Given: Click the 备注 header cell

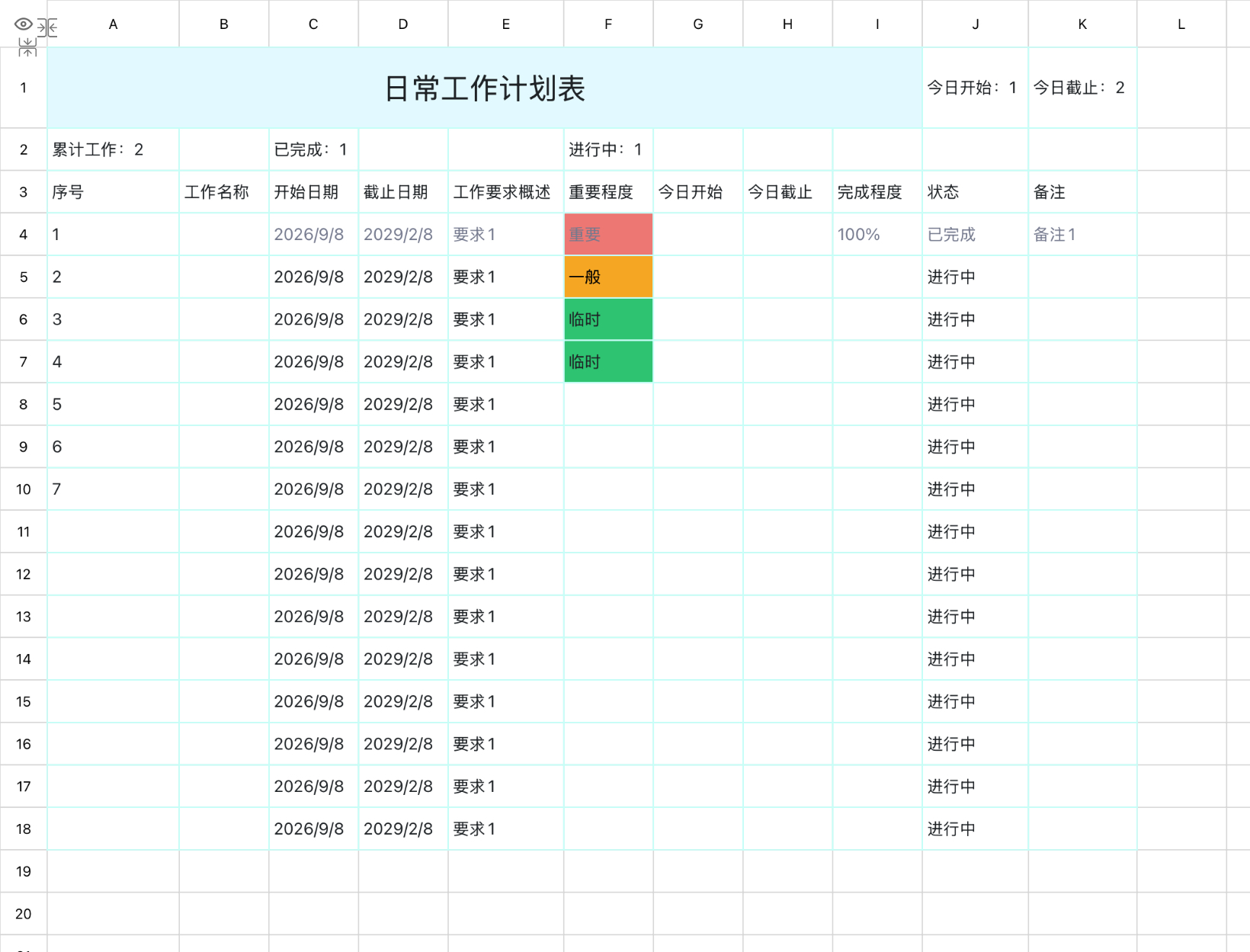Looking at the screenshot, I should click(1082, 192).
